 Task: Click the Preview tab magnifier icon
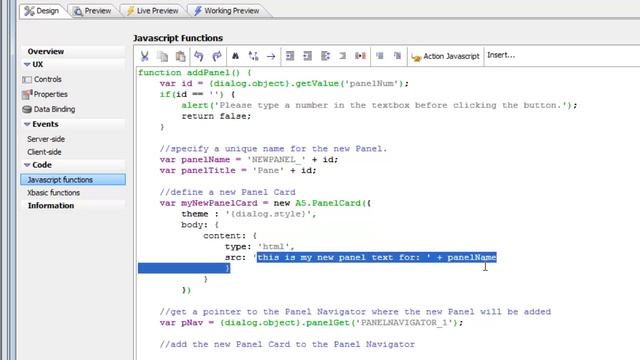point(78,11)
